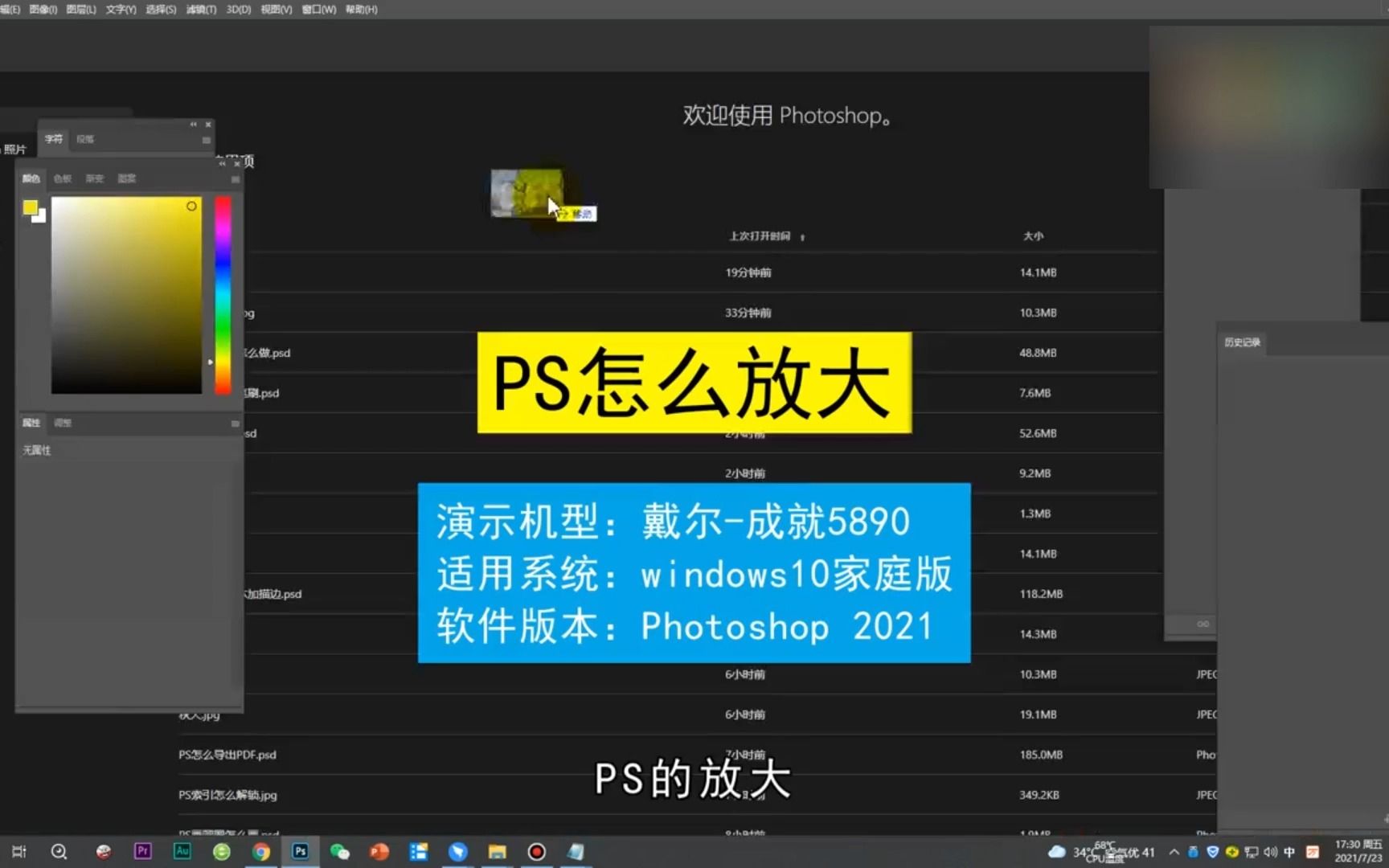The width and height of the screenshot is (1389, 868).
Task: Open File Explorer from the taskbar
Action: [498, 852]
